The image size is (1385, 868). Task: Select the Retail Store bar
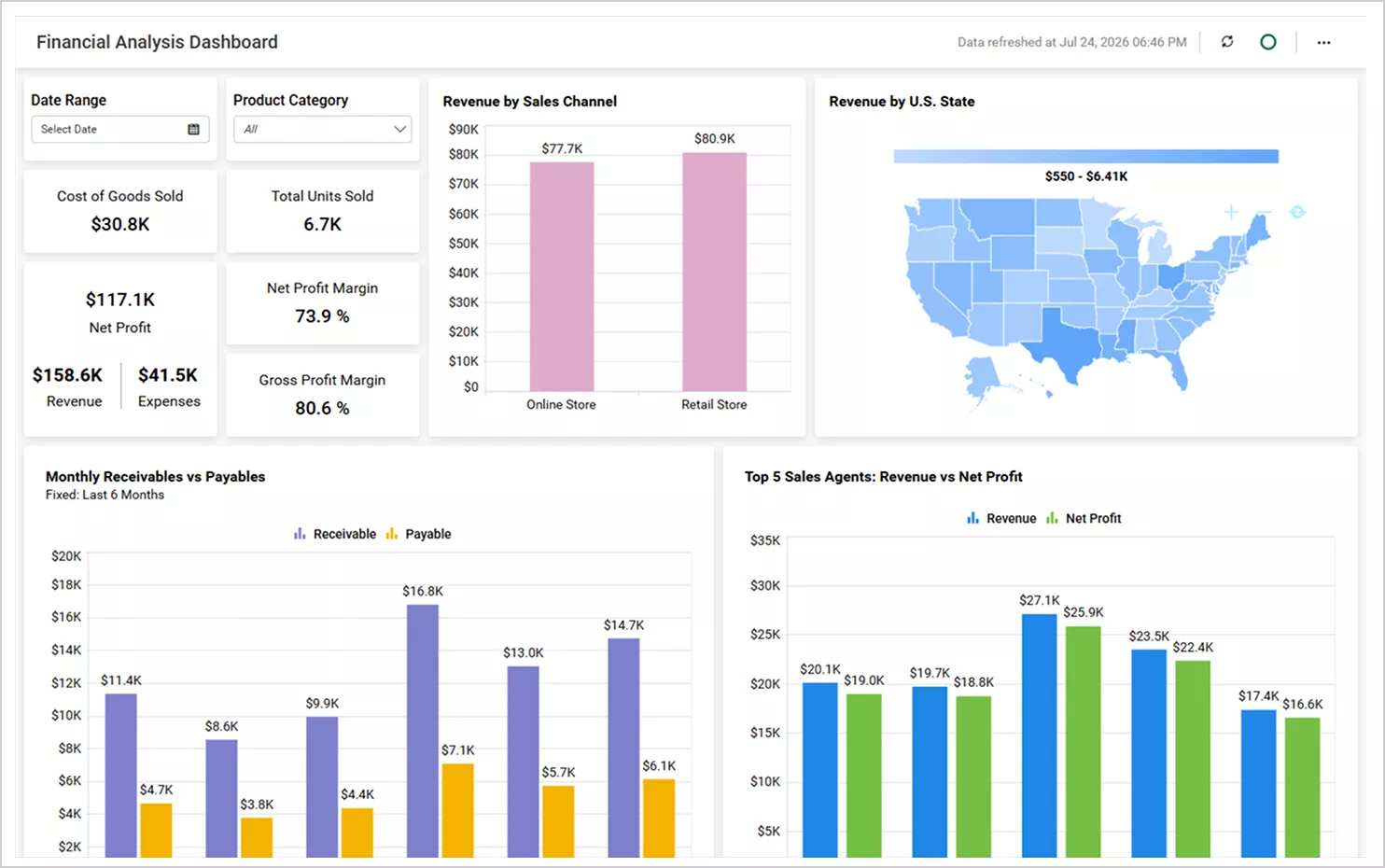coord(714,272)
